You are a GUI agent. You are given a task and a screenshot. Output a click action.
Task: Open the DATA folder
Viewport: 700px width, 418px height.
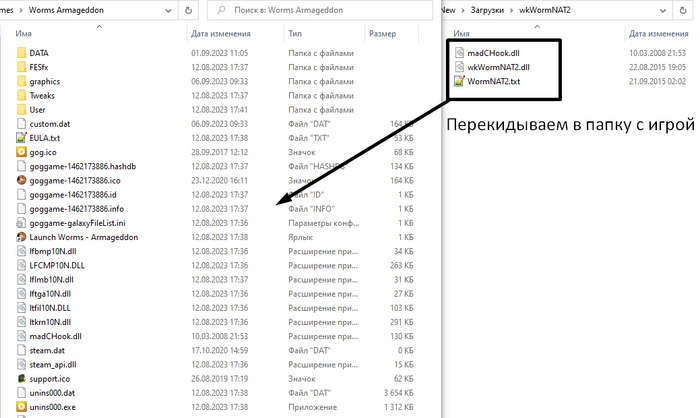pos(39,52)
